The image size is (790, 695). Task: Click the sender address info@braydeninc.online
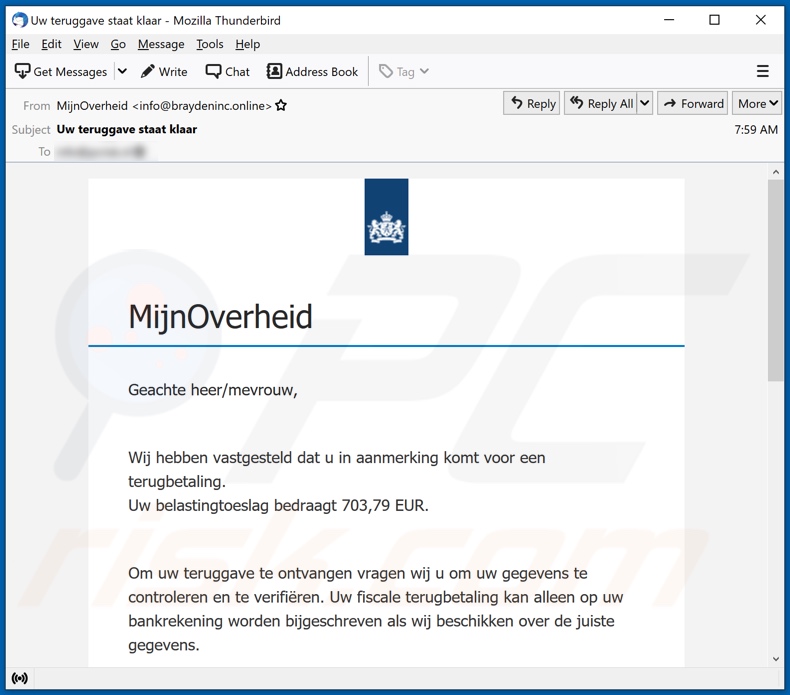pos(202,106)
